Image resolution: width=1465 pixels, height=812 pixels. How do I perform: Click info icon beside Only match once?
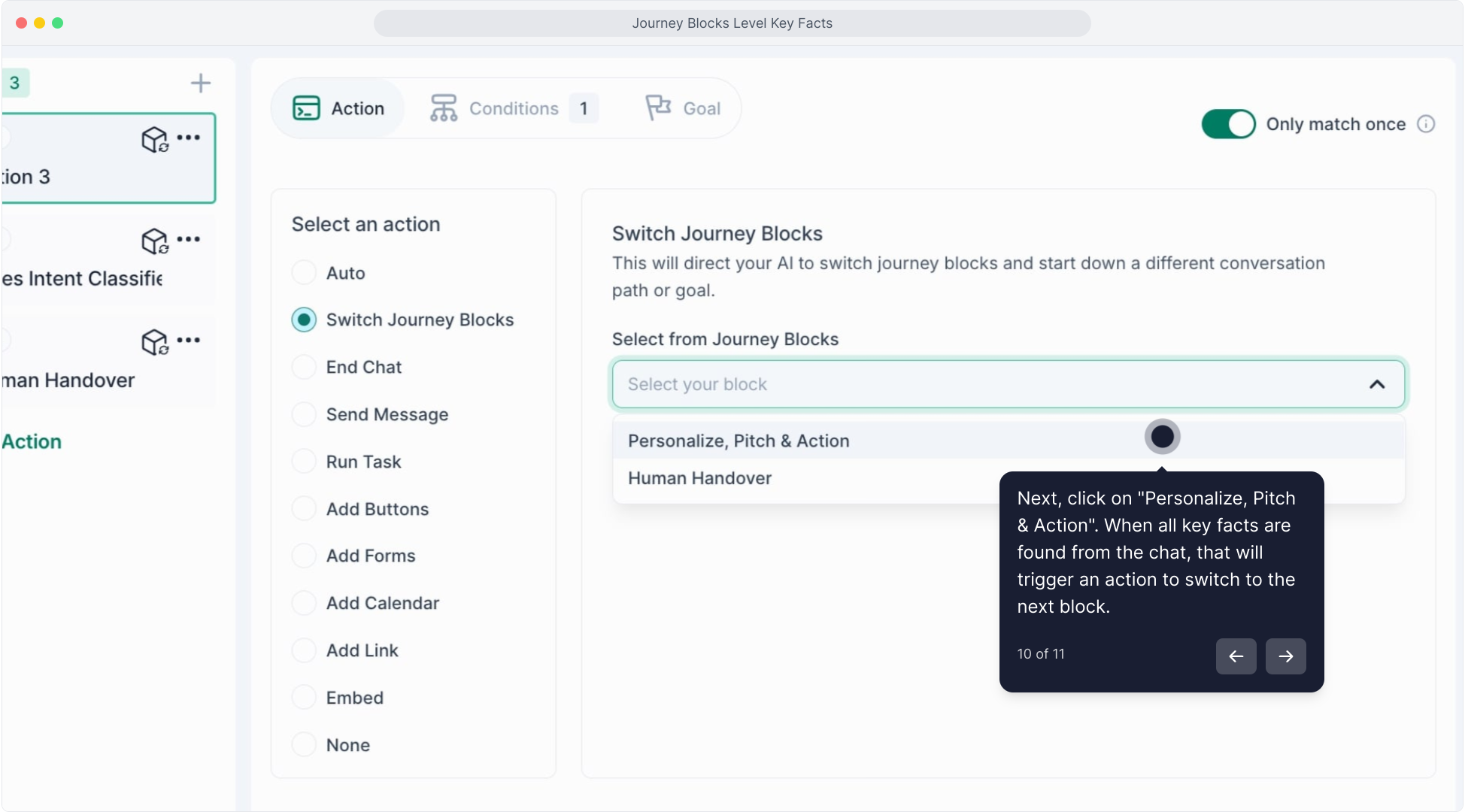1426,124
